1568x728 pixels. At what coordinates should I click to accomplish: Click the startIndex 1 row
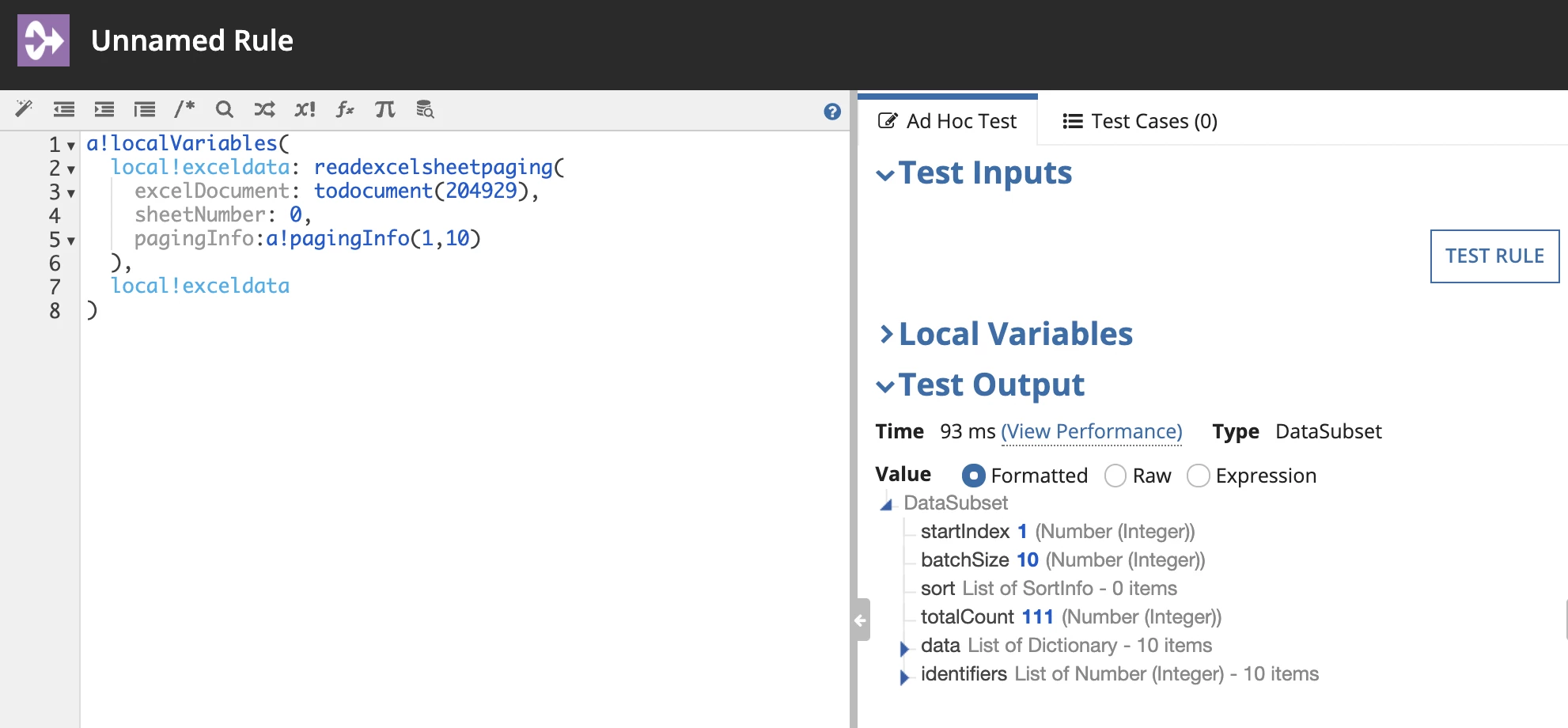tap(1058, 532)
